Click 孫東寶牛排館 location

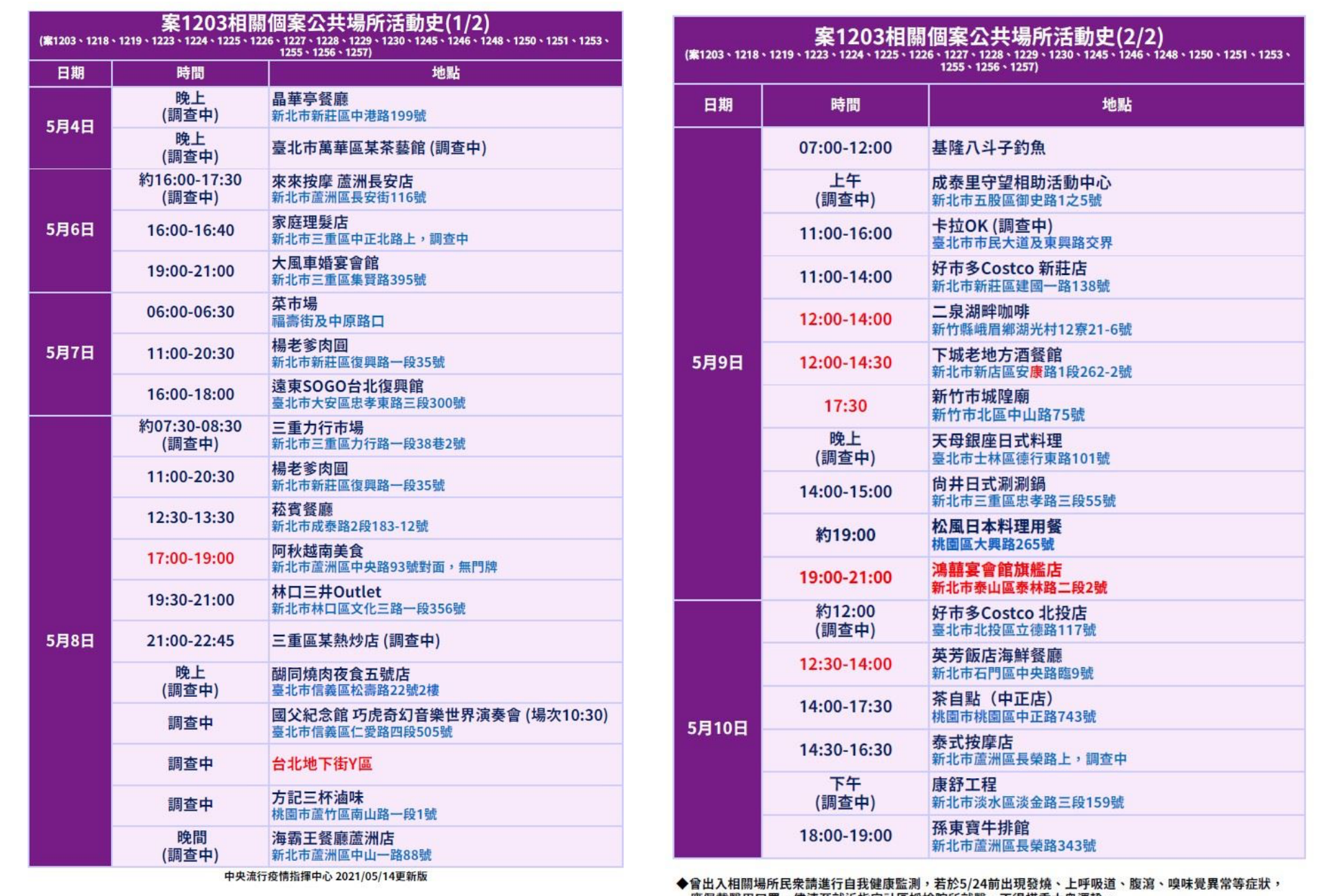pyautogui.click(x=980, y=828)
